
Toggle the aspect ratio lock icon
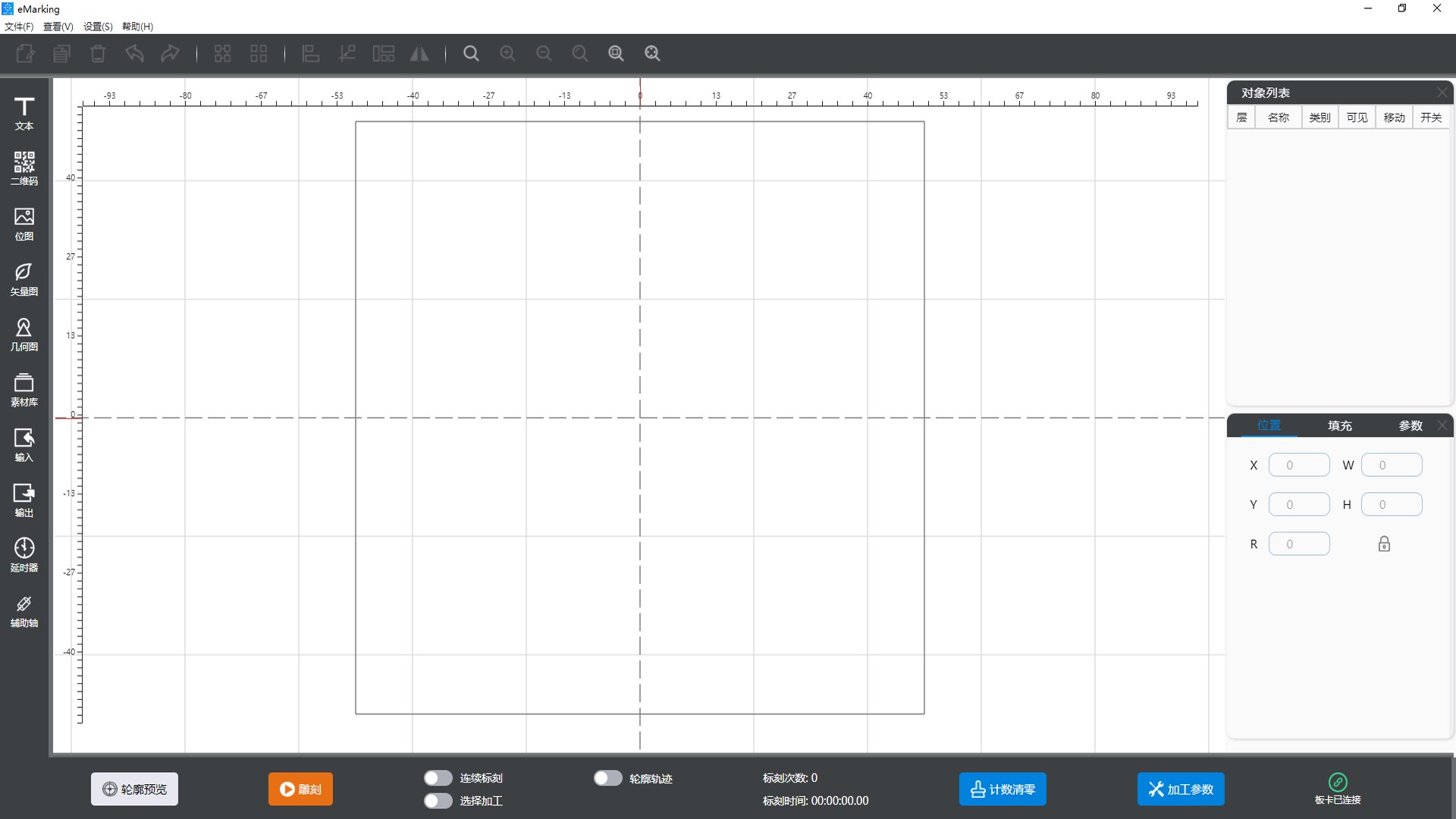coord(1384,544)
